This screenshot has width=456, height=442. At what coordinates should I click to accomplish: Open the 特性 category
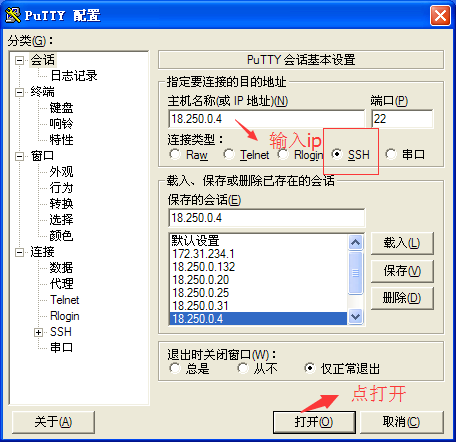click(x=61, y=140)
